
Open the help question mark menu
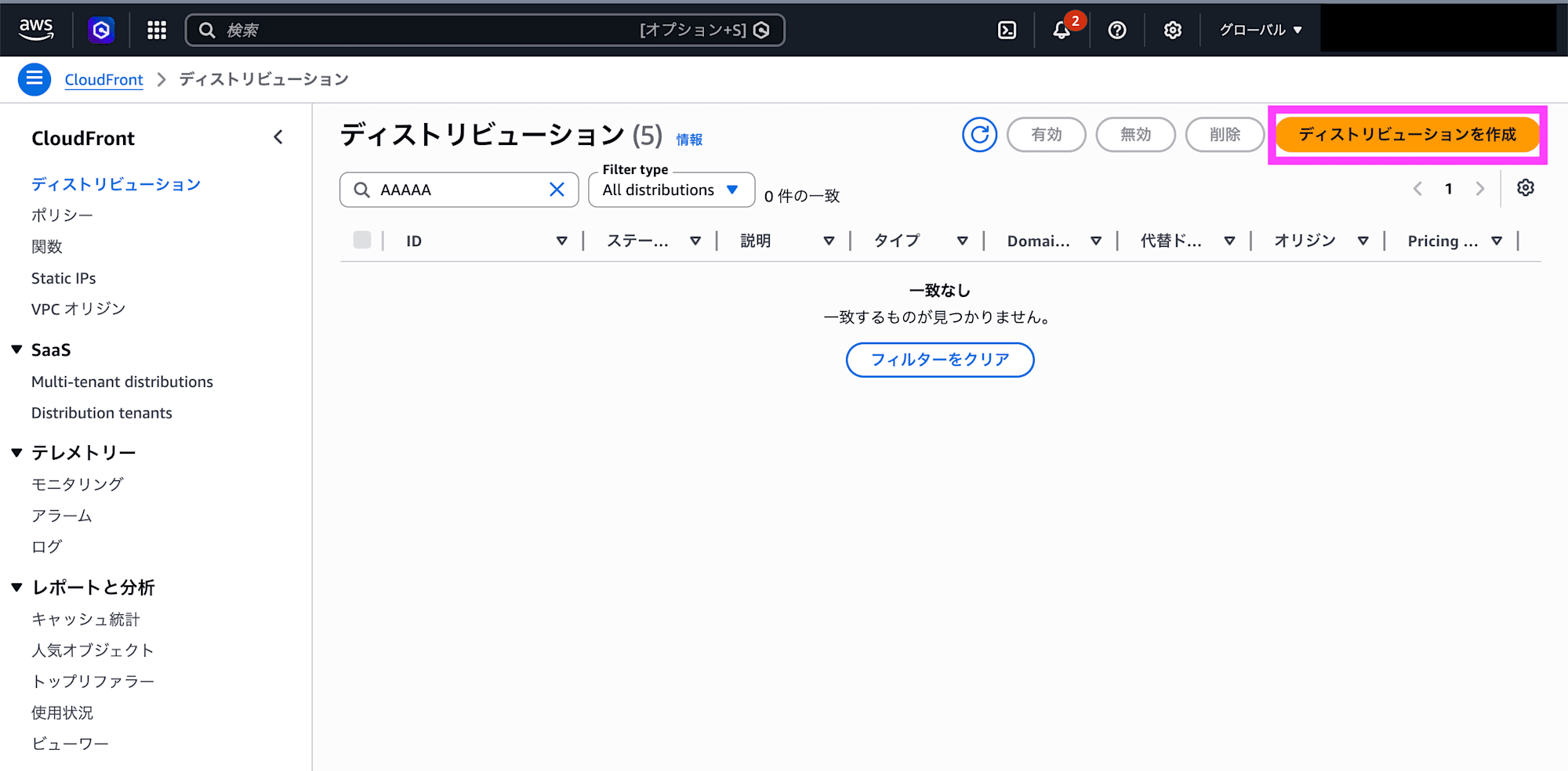pos(1117,30)
